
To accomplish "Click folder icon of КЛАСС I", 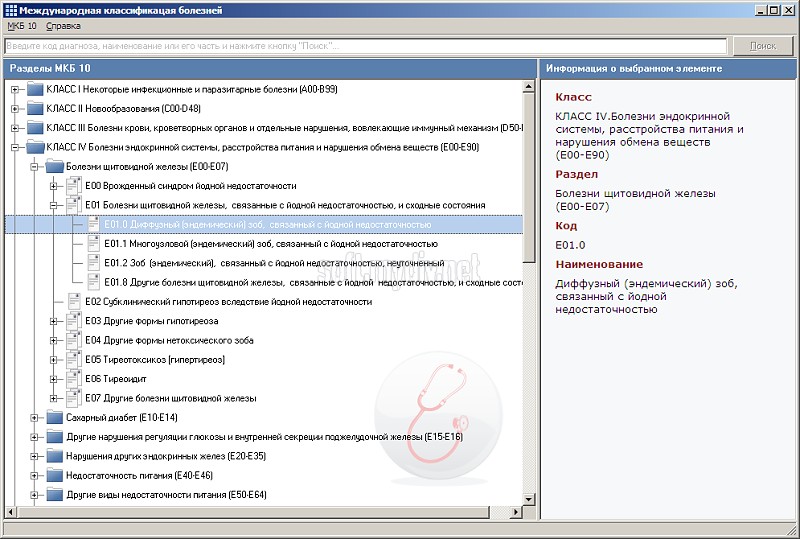I will coord(35,89).
